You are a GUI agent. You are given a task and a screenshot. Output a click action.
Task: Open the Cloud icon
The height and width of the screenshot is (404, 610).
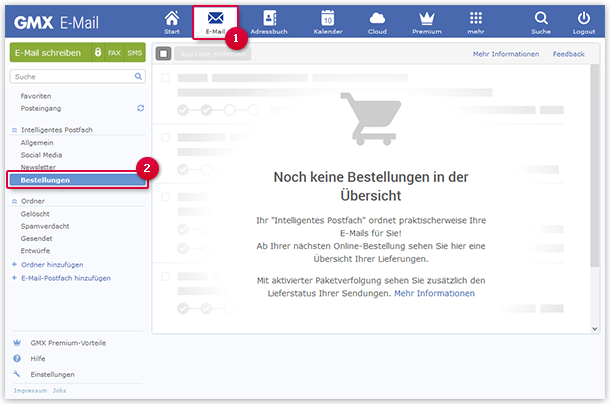coord(377,22)
